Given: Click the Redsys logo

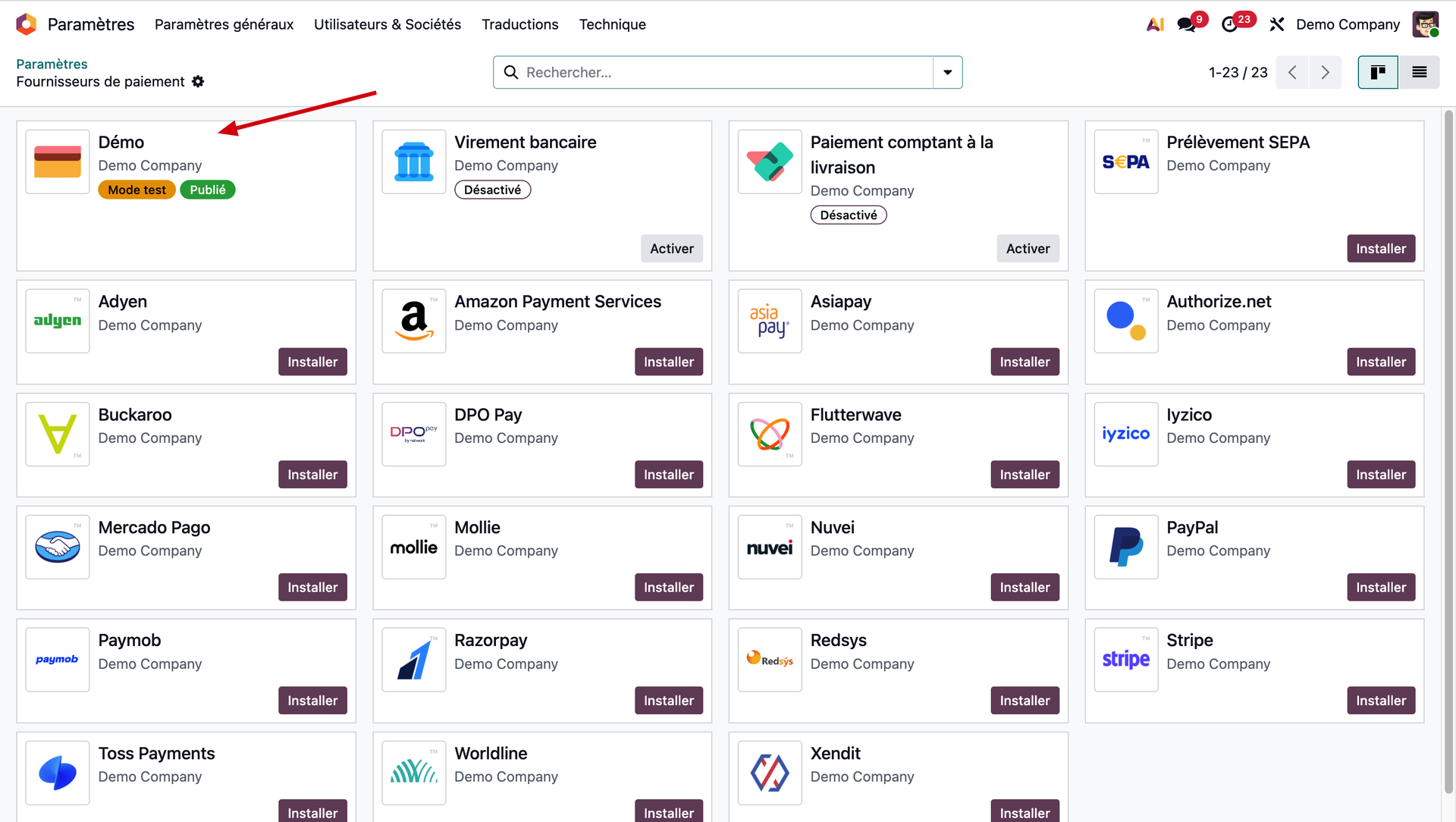Looking at the screenshot, I should pyautogui.click(x=770, y=660).
